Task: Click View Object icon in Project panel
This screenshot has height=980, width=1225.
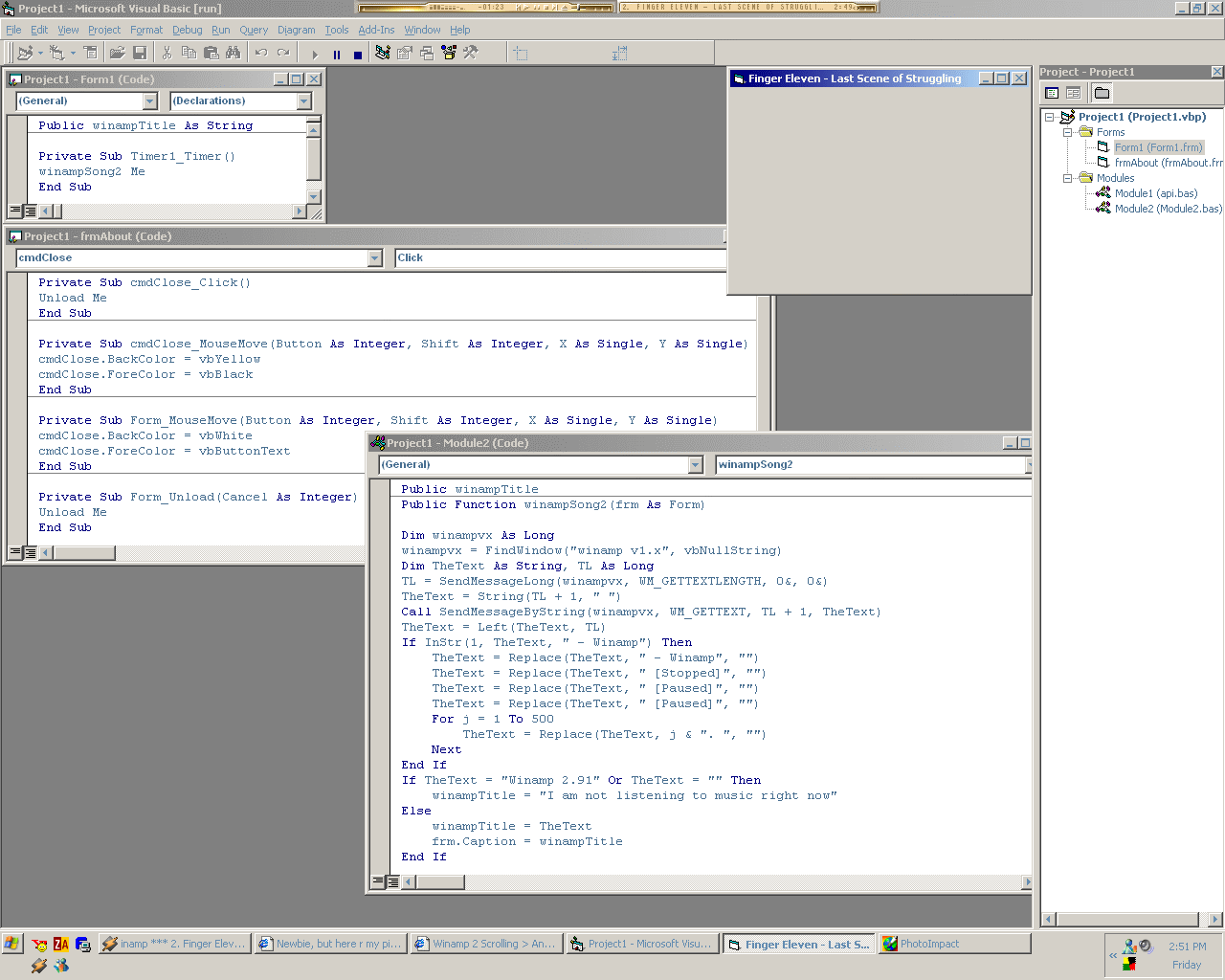Action: (1073, 93)
